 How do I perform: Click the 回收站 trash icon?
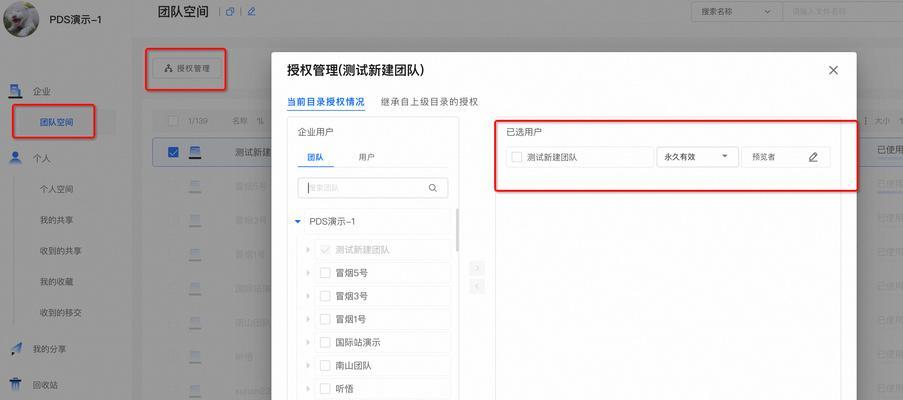pyautogui.click(x=16, y=384)
